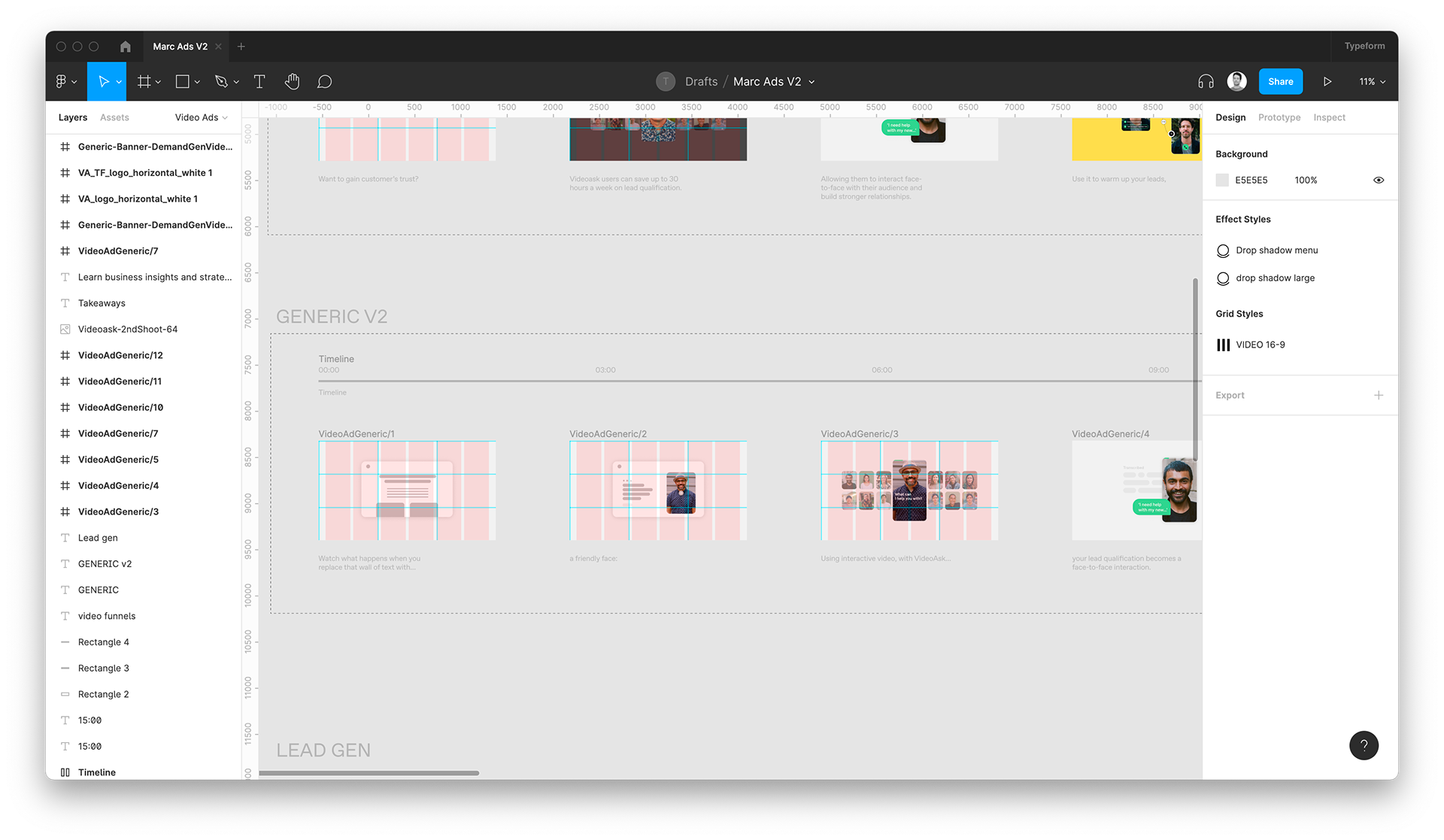Select the Text tool
This screenshot has height=840, width=1444.
click(x=259, y=81)
